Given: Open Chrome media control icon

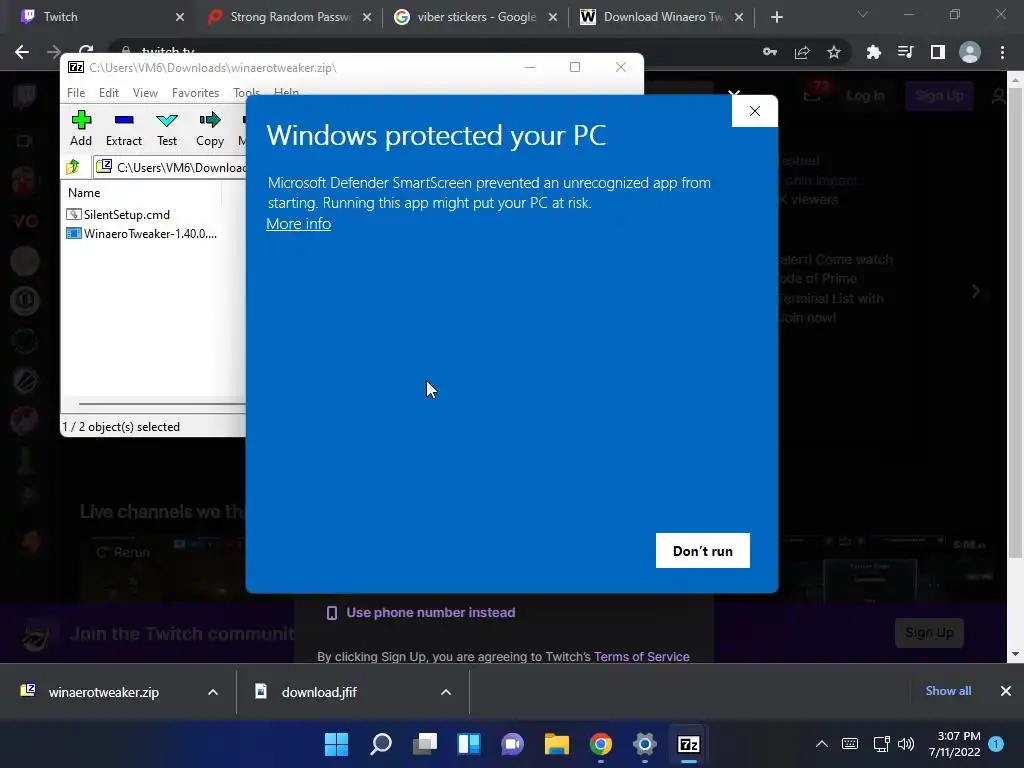Looking at the screenshot, I should 906,52.
